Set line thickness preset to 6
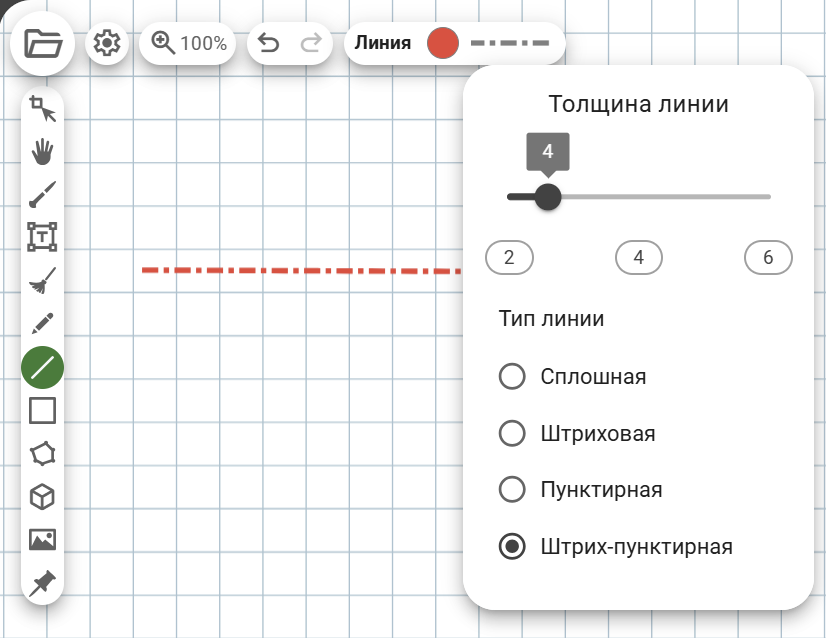The image size is (826, 638). pyautogui.click(x=768, y=258)
